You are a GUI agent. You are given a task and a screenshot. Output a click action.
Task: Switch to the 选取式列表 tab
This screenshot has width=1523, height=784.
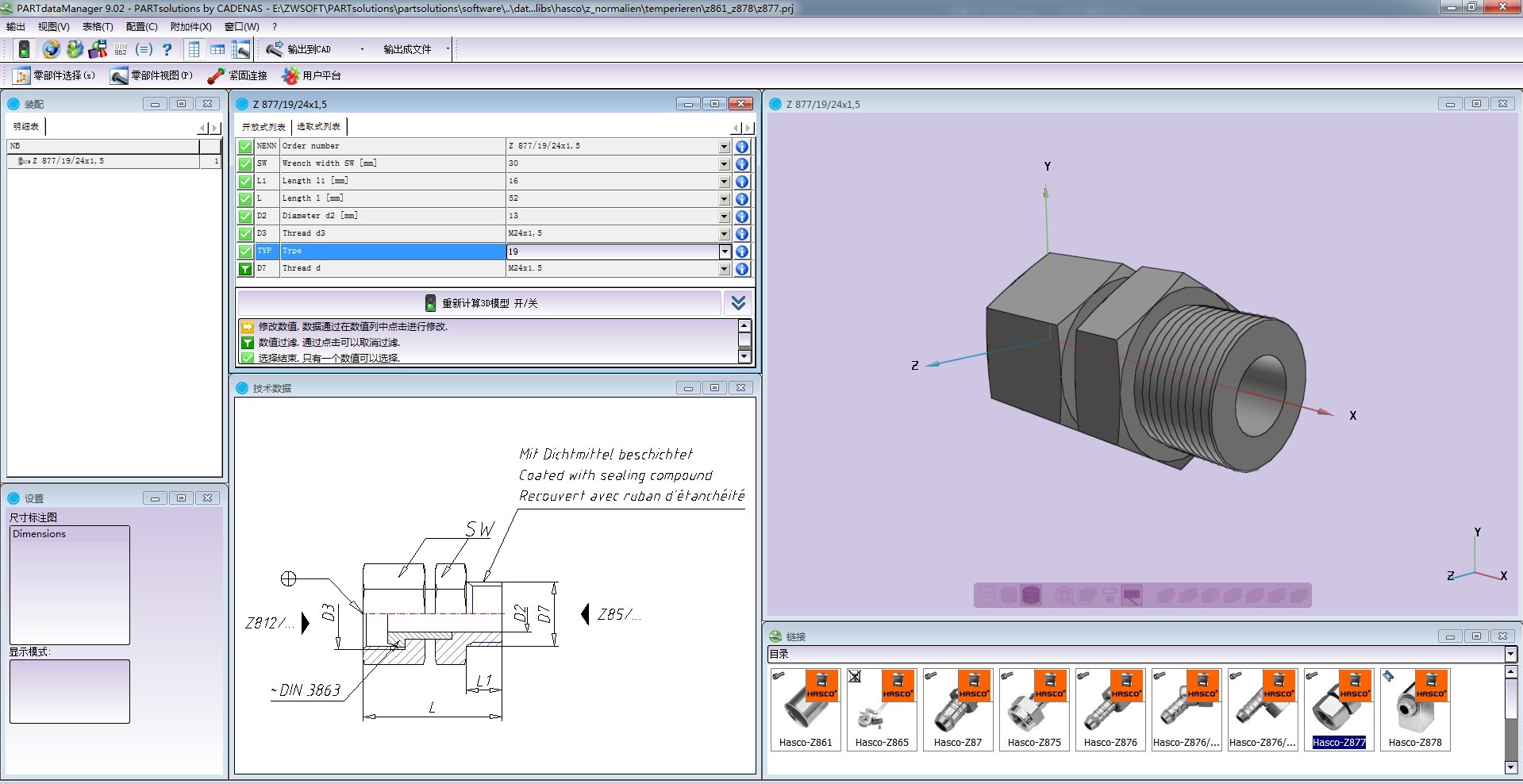coord(318,127)
